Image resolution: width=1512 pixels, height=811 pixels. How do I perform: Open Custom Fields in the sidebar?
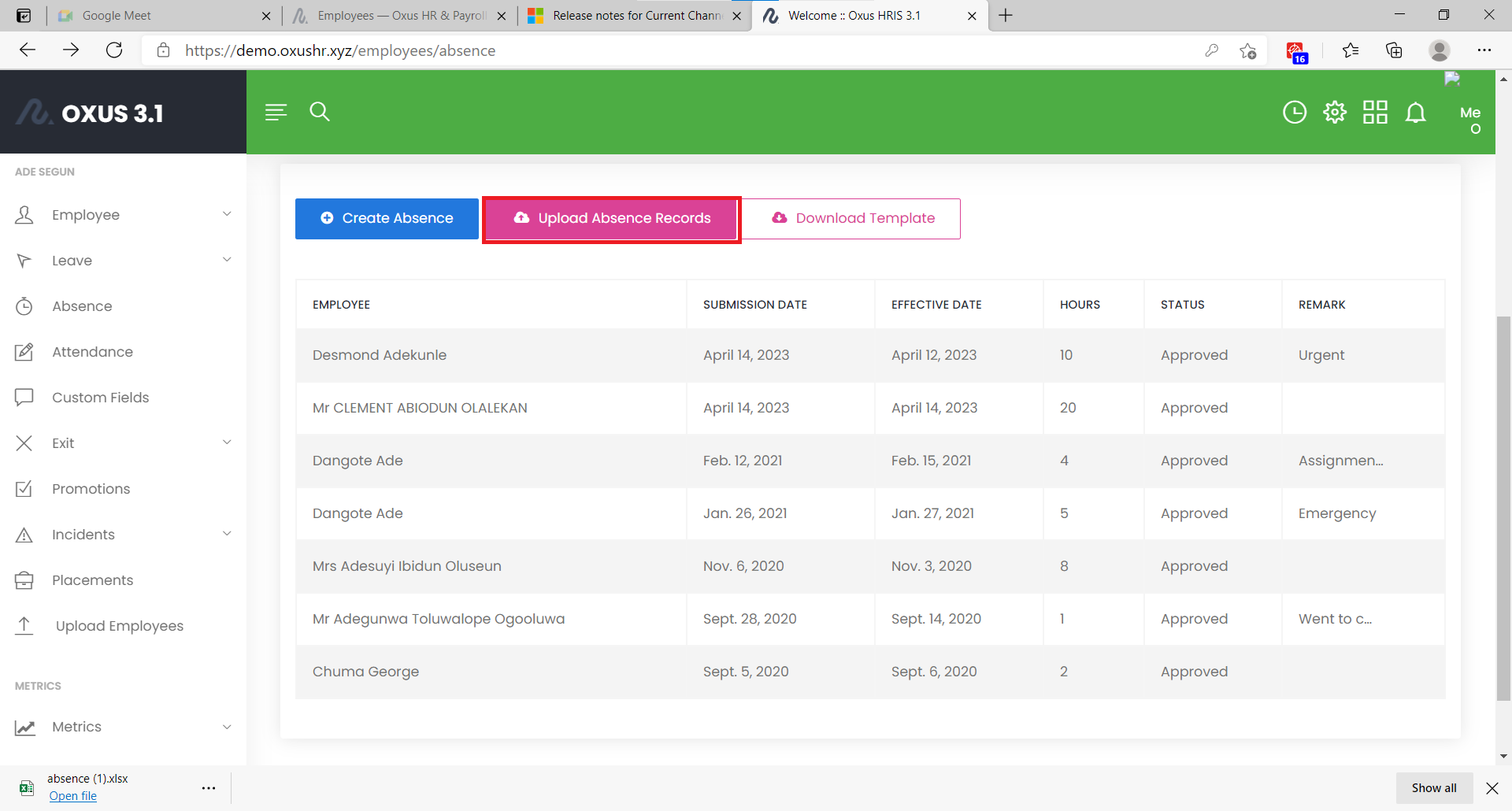tap(100, 398)
